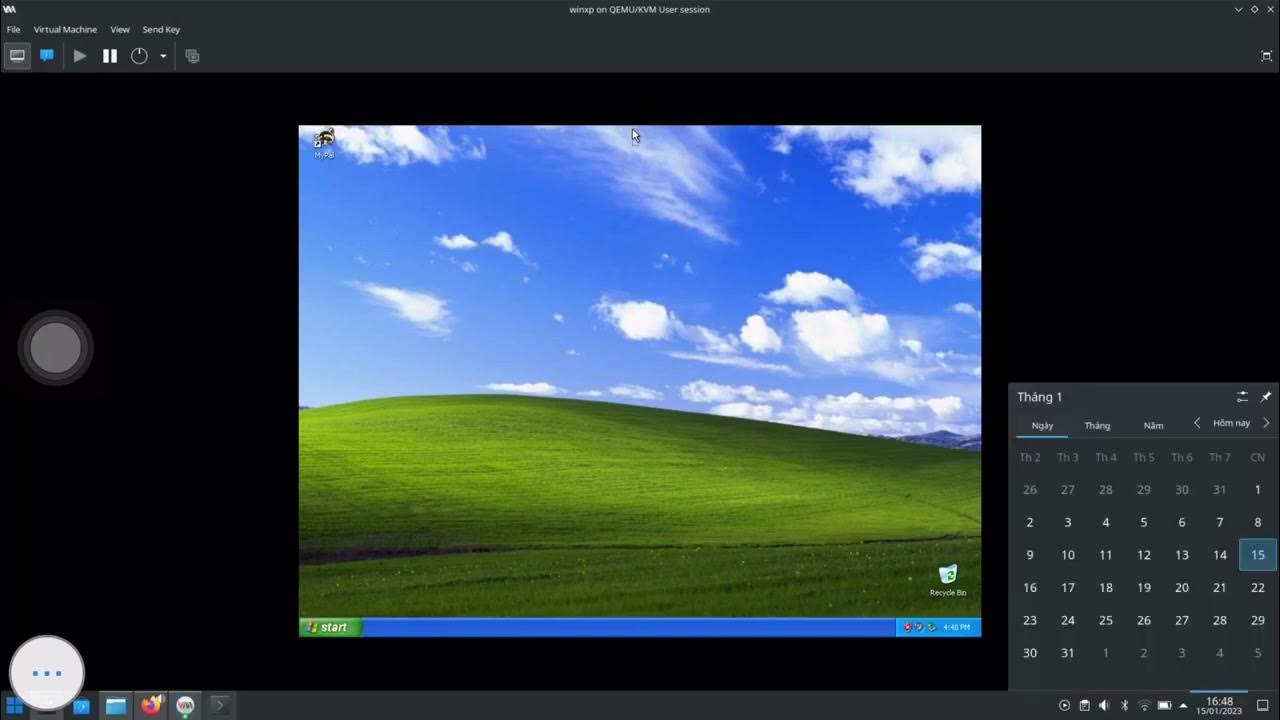Click the XP system tray clock
The height and width of the screenshot is (720, 1280).
click(x=957, y=627)
